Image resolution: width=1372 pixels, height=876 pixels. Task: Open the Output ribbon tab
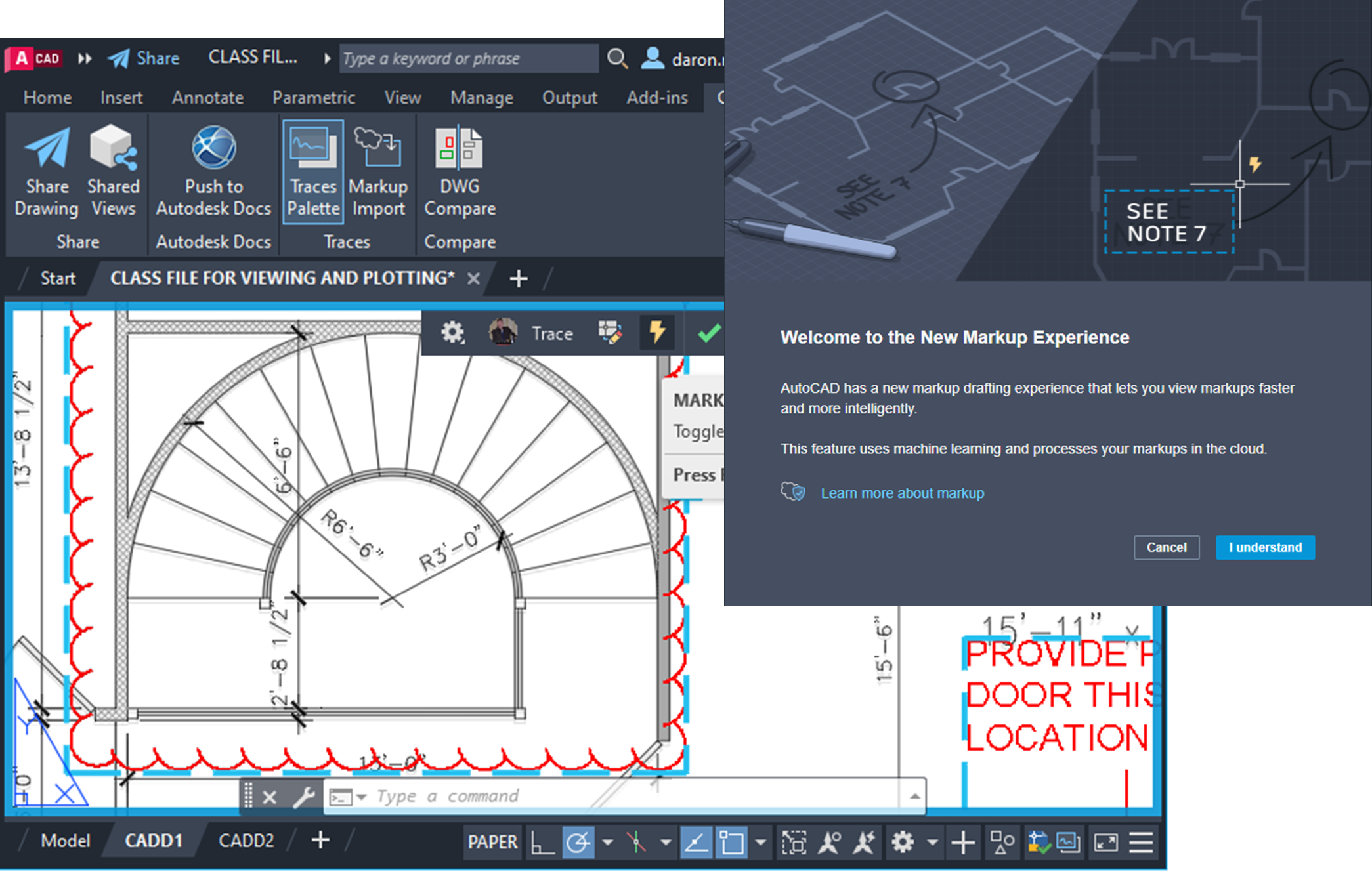569,98
